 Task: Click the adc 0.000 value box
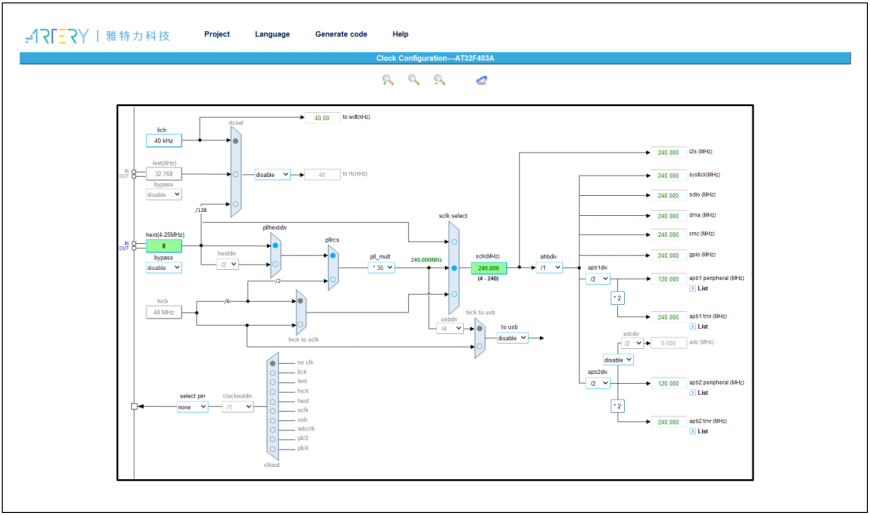(x=669, y=344)
